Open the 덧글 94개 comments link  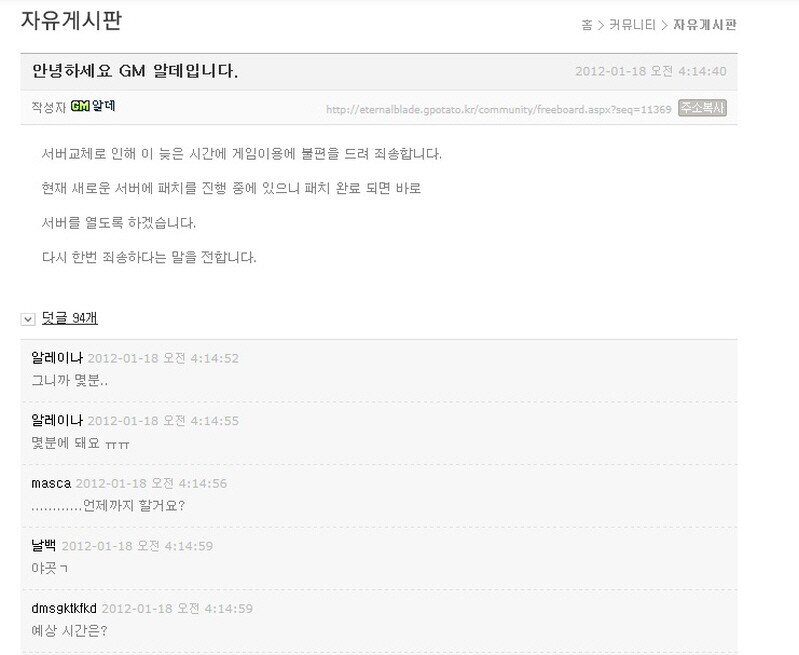click(x=69, y=319)
